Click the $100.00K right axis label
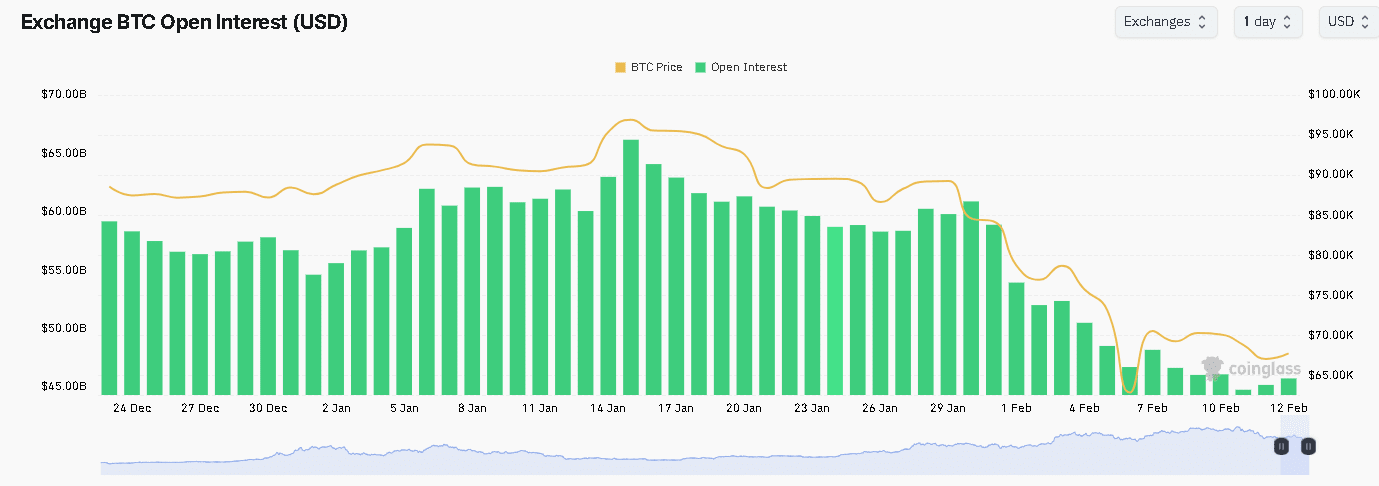1379x486 pixels. pyautogui.click(x=1334, y=95)
